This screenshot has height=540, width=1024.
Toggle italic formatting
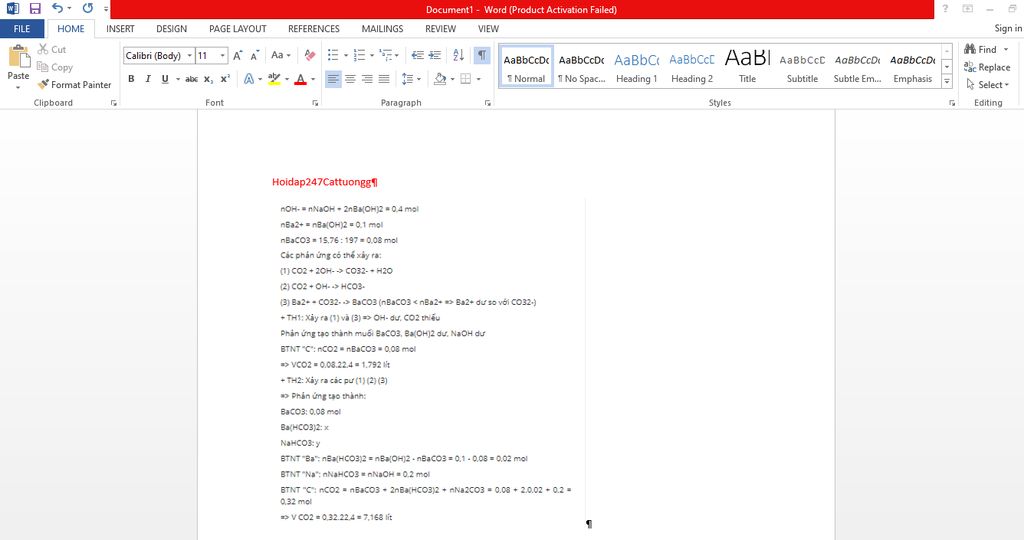148,79
